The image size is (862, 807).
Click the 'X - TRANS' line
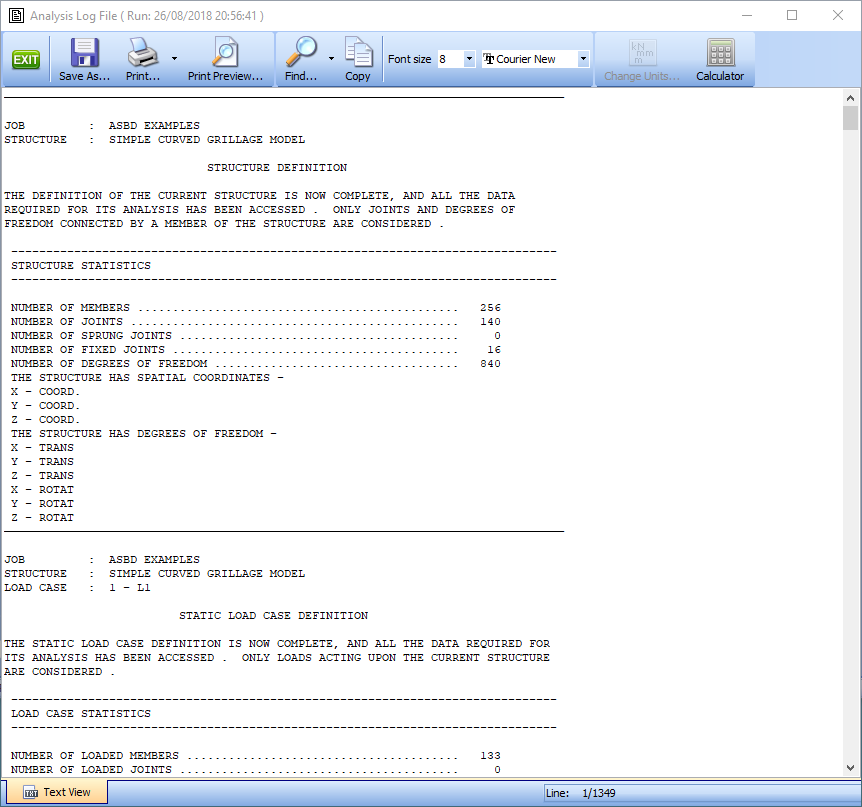pyautogui.click(x=42, y=448)
